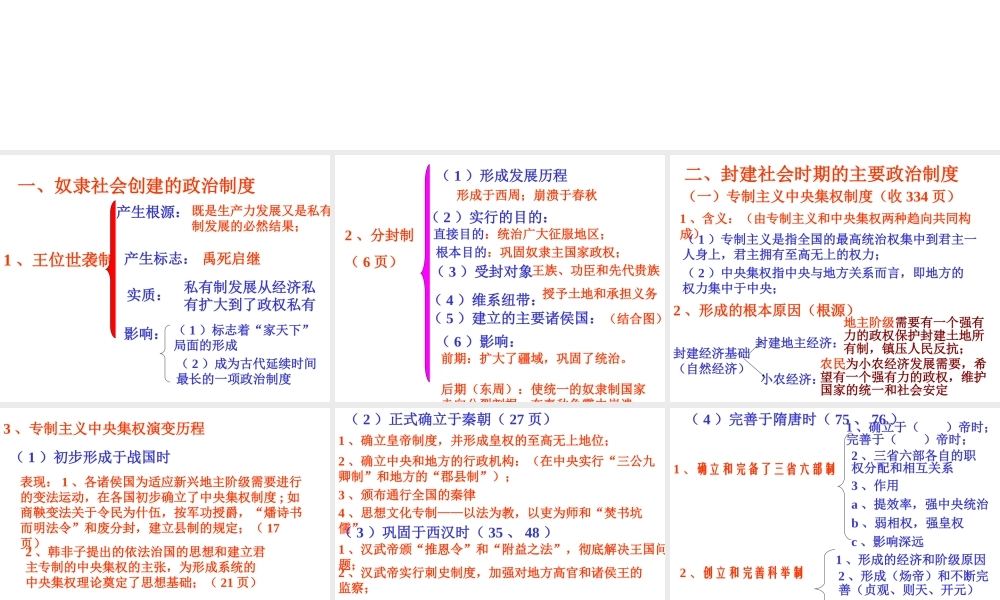Open the slide titled 一、奴隶社会创建的政治制度
This screenshot has height=600, width=1000.
click(x=165, y=278)
